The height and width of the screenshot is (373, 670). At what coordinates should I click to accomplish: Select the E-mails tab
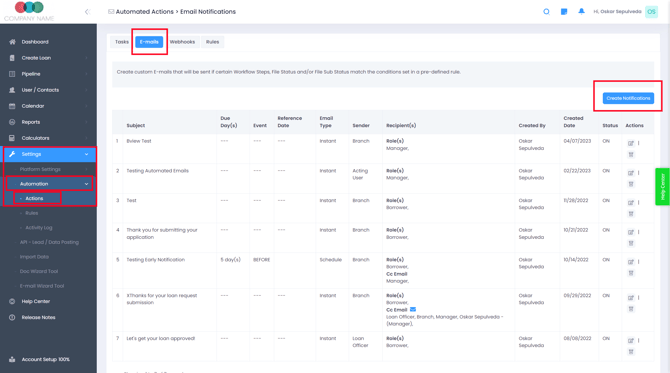[x=149, y=42]
